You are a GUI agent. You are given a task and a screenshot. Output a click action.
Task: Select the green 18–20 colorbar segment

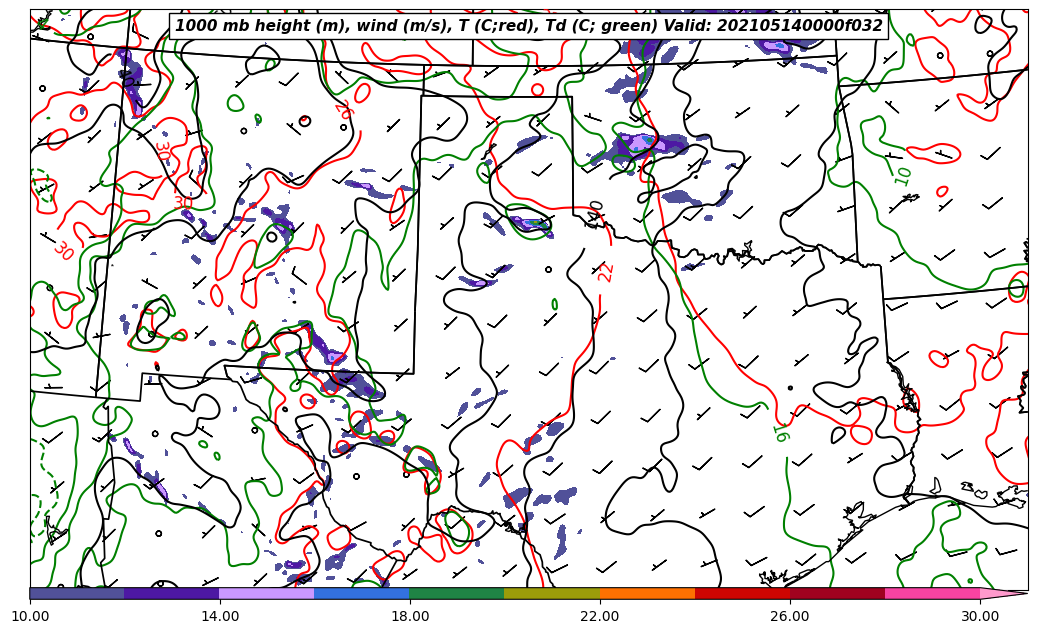tap(457, 593)
